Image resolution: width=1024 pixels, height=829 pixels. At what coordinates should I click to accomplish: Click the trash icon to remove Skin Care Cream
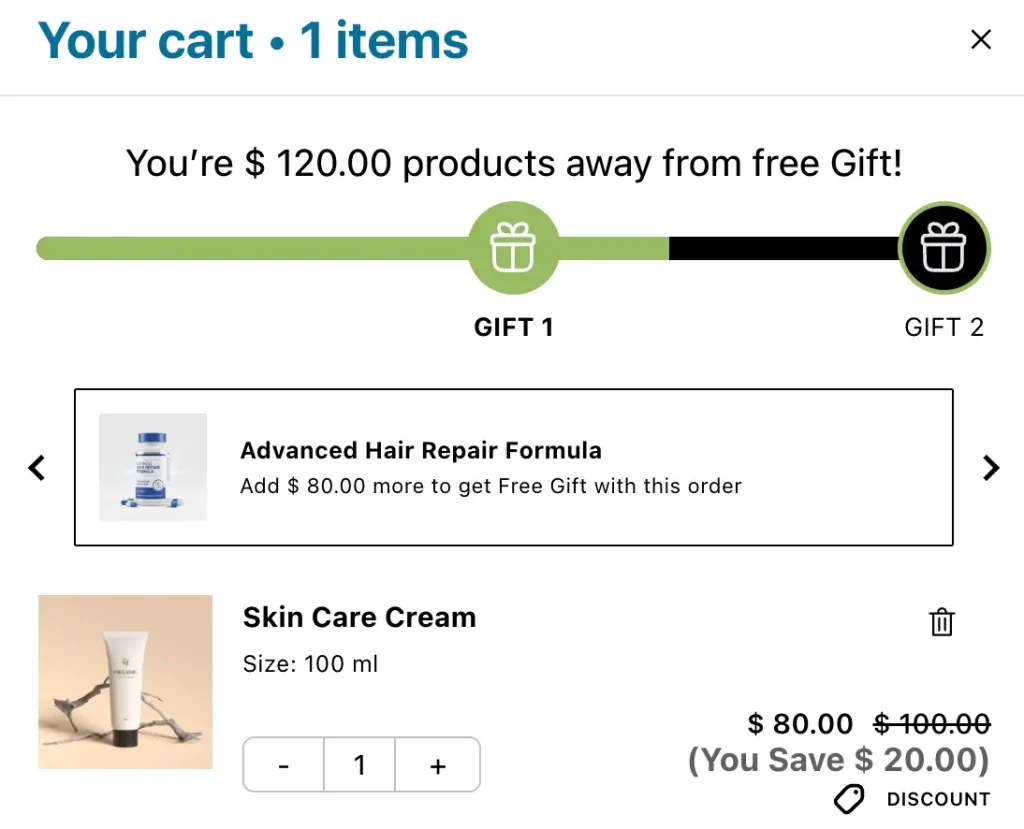[x=941, y=622]
